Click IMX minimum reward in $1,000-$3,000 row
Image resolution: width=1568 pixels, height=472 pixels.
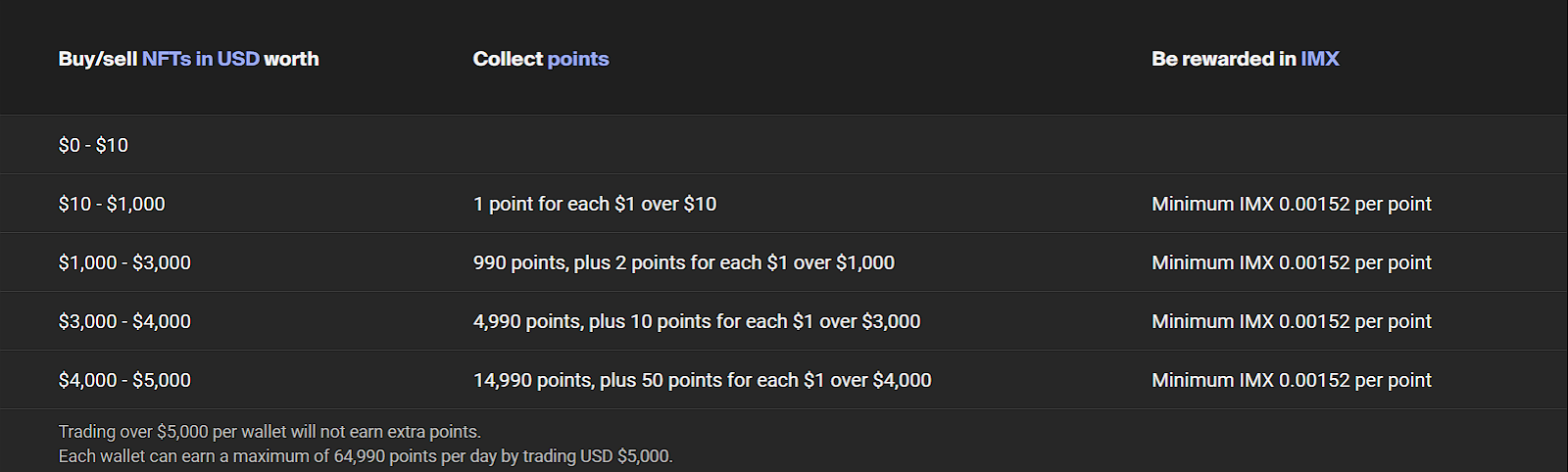1291,262
